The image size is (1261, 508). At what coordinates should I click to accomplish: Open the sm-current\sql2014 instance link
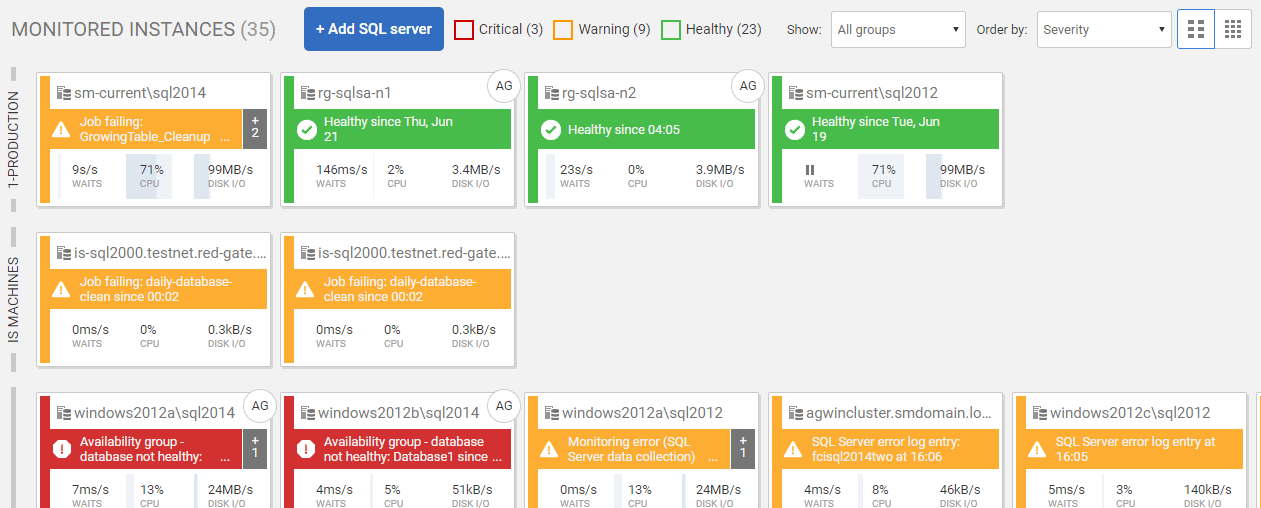tap(140, 93)
